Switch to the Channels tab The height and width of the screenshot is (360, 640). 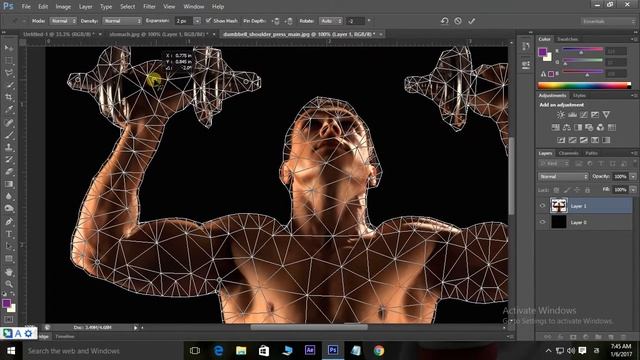569,153
